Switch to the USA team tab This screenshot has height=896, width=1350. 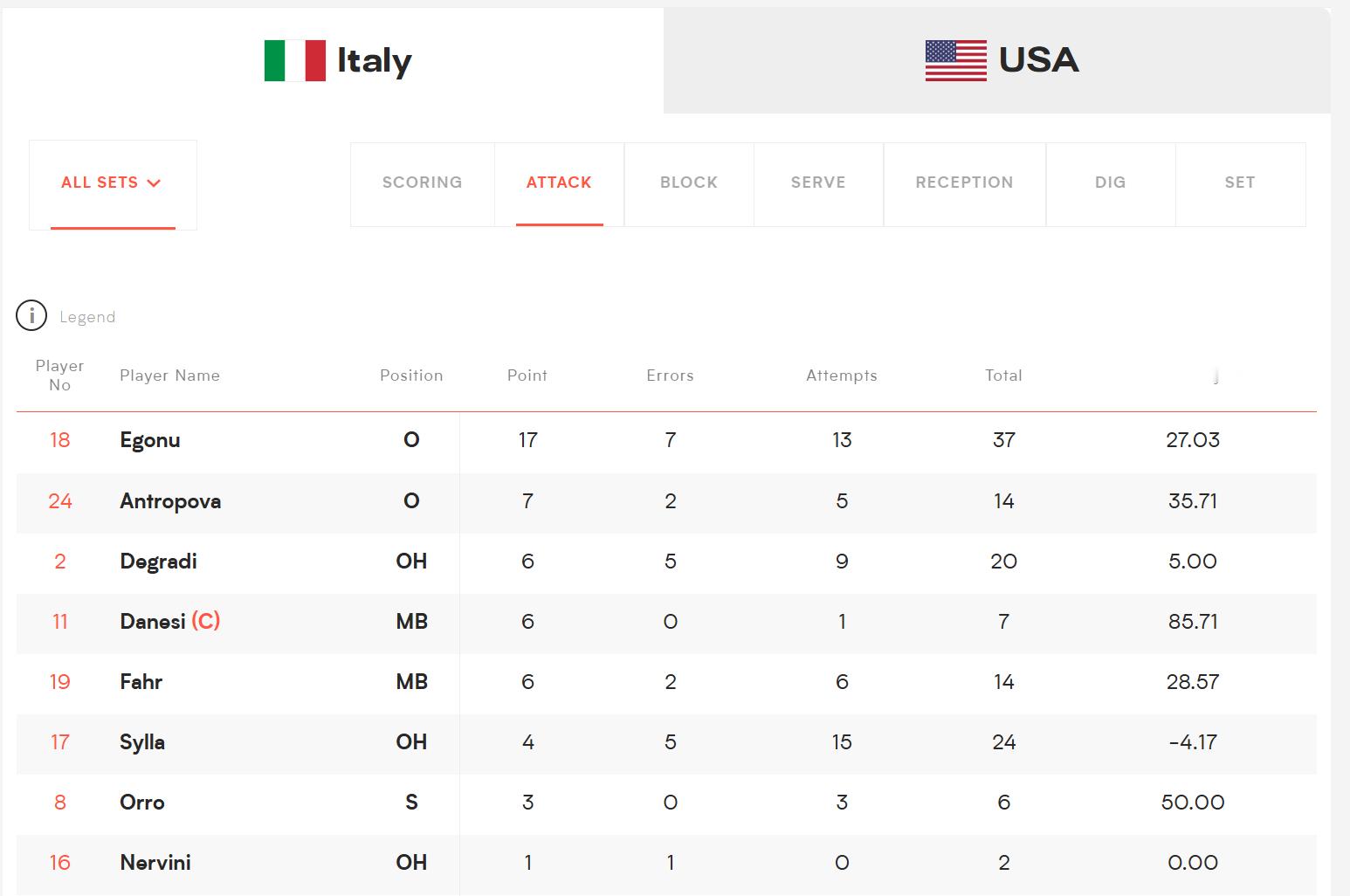click(x=997, y=60)
